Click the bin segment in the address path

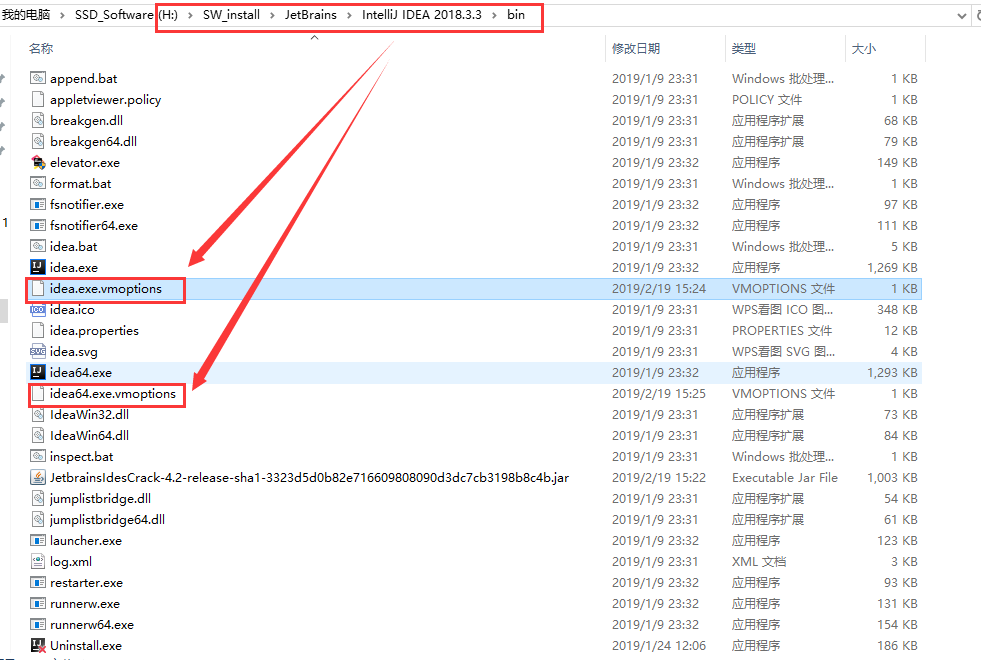[516, 14]
